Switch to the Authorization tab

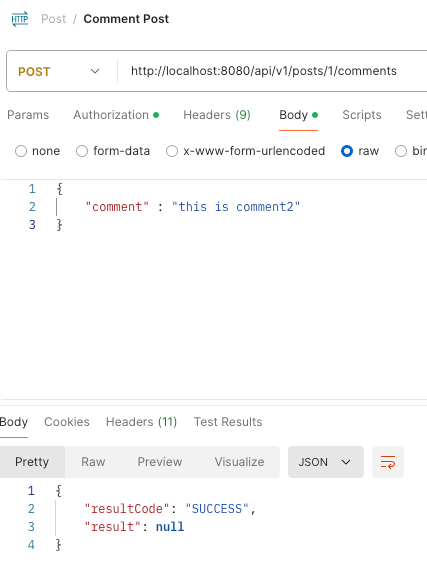tap(116, 115)
